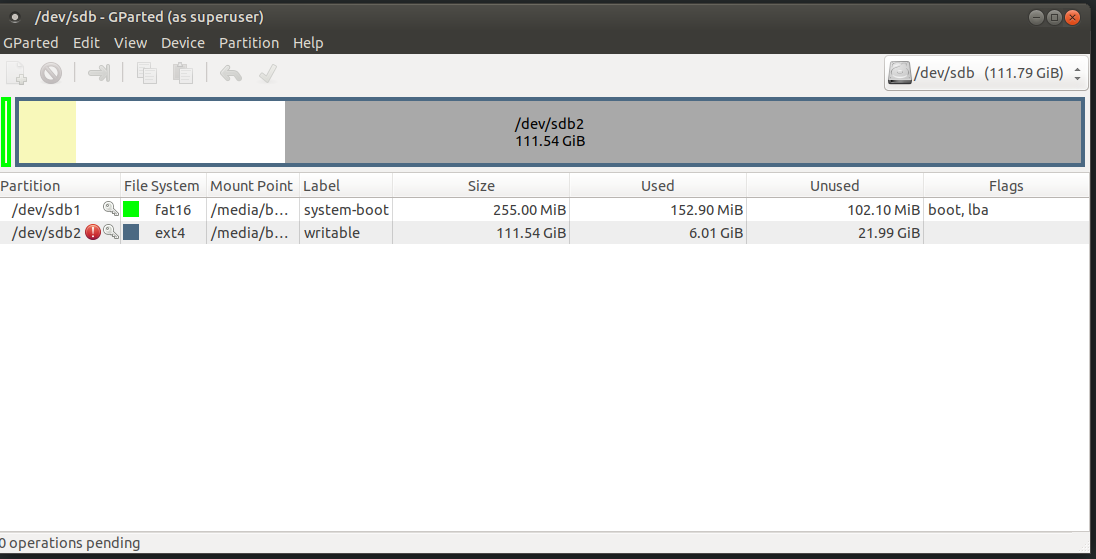Sort by the Size column header

pyautogui.click(x=481, y=186)
